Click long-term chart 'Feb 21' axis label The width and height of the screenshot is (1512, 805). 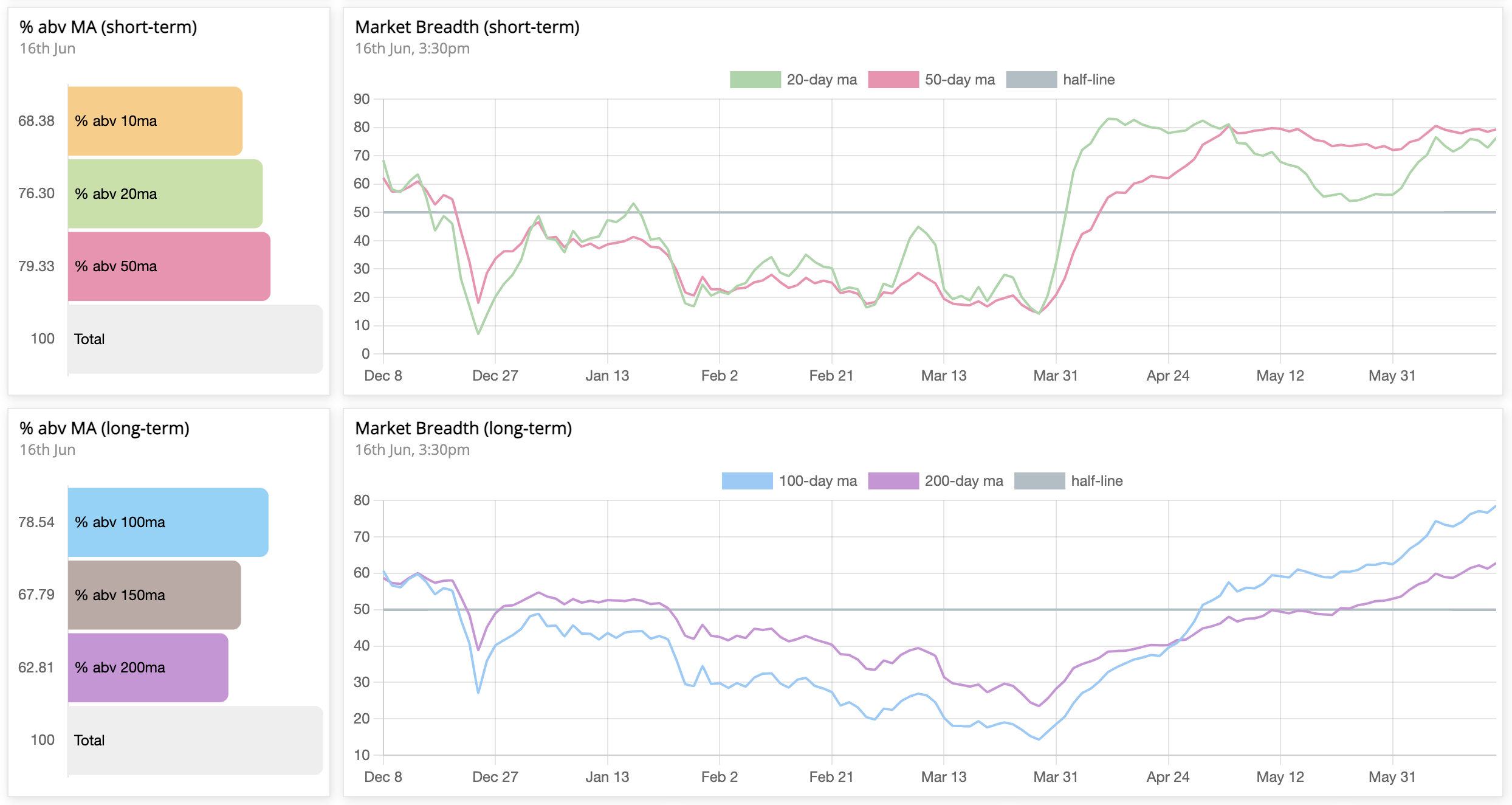click(x=831, y=777)
